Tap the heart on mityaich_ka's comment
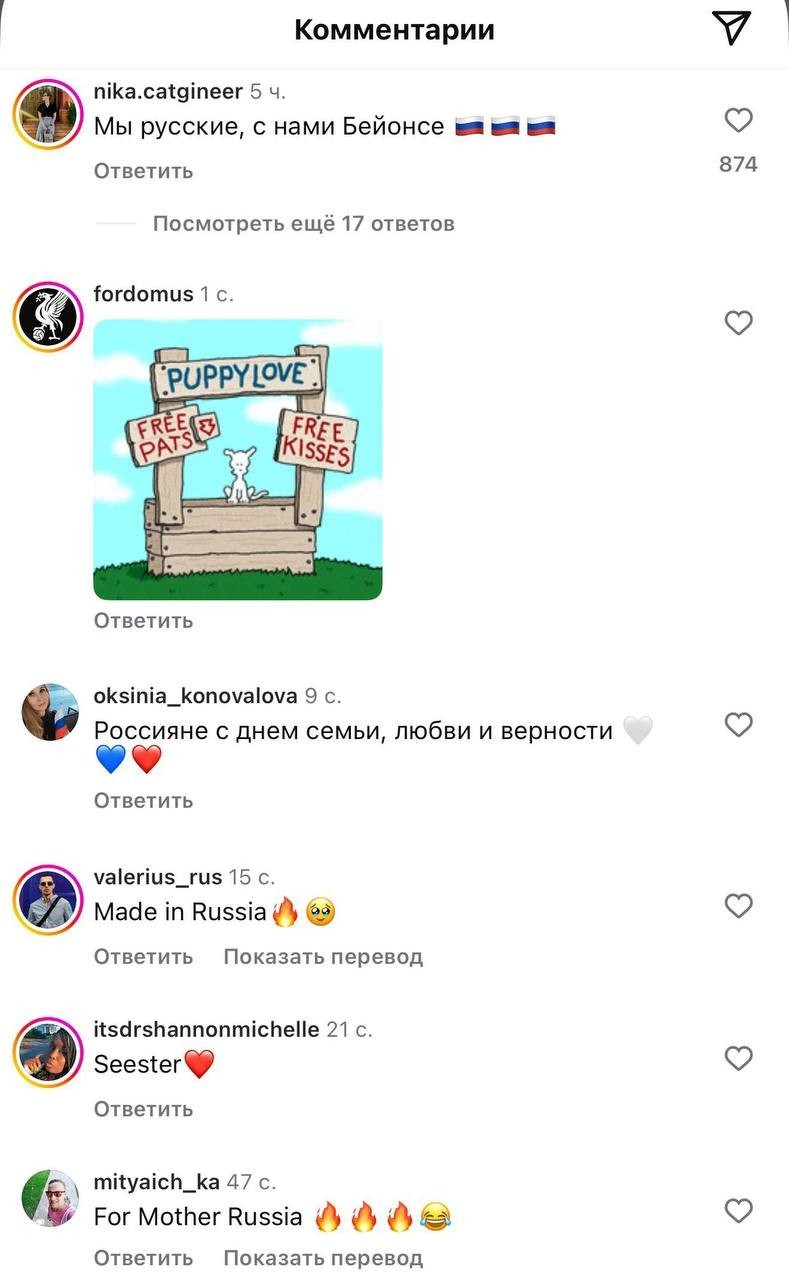The image size is (789, 1279). pyautogui.click(x=738, y=1211)
